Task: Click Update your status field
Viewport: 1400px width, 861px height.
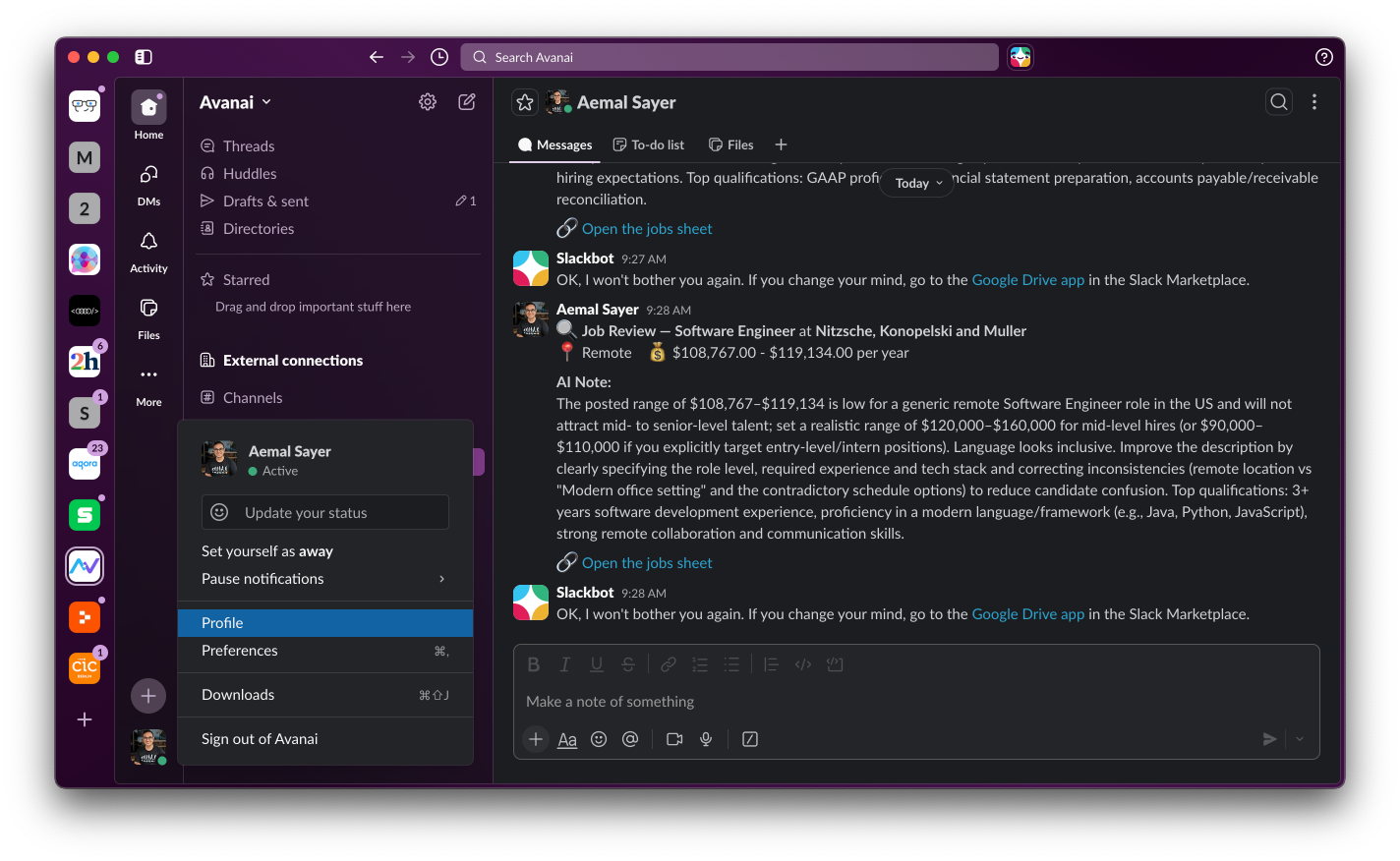Action: (x=325, y=512)
